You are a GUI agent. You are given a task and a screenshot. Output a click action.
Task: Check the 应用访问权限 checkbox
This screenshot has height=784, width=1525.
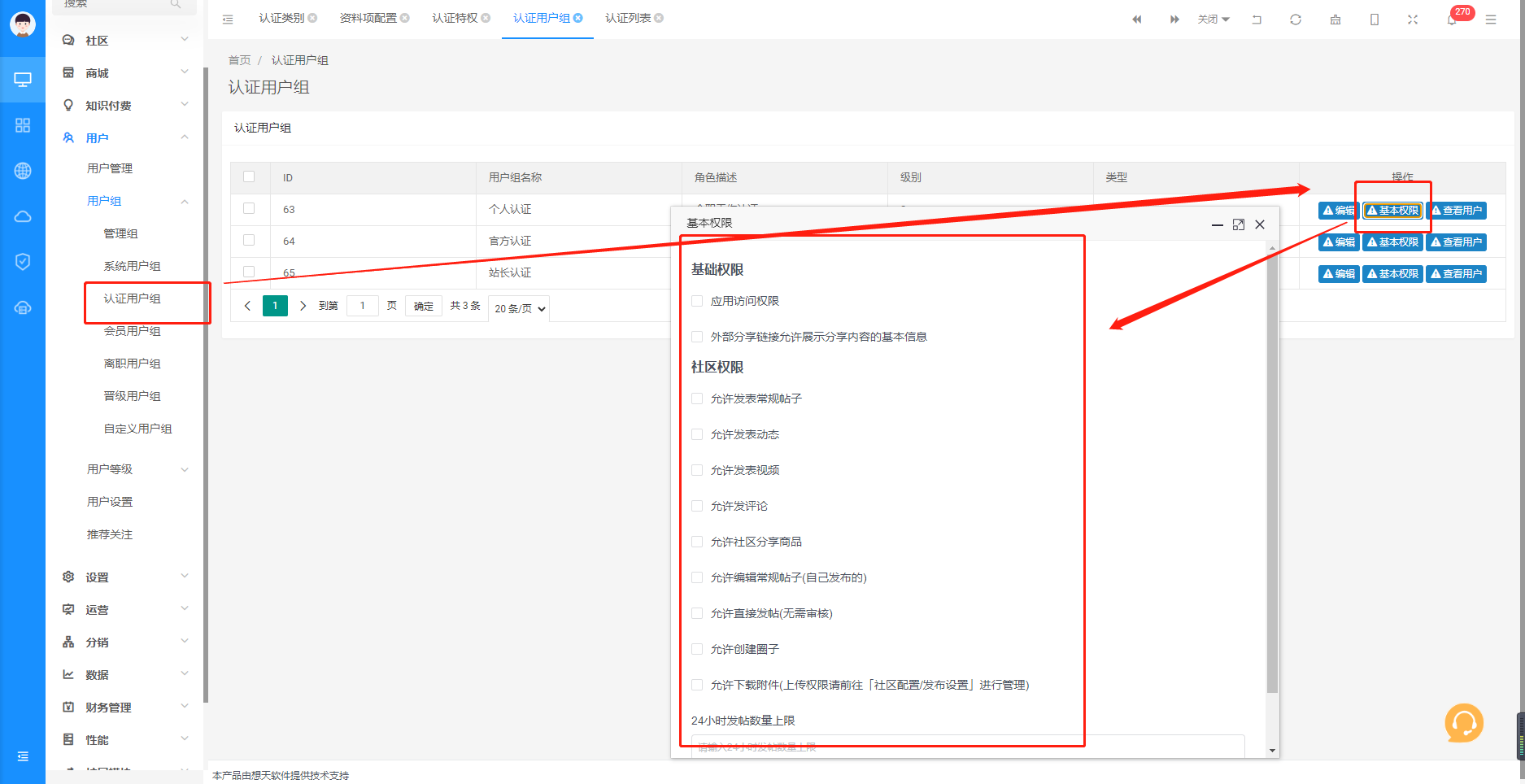tap(697, 301)
